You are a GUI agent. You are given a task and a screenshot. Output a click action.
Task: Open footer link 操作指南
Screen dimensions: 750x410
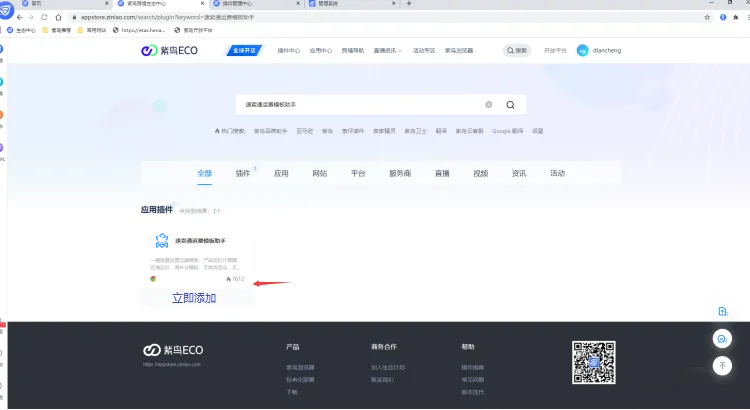coord(473,367)
